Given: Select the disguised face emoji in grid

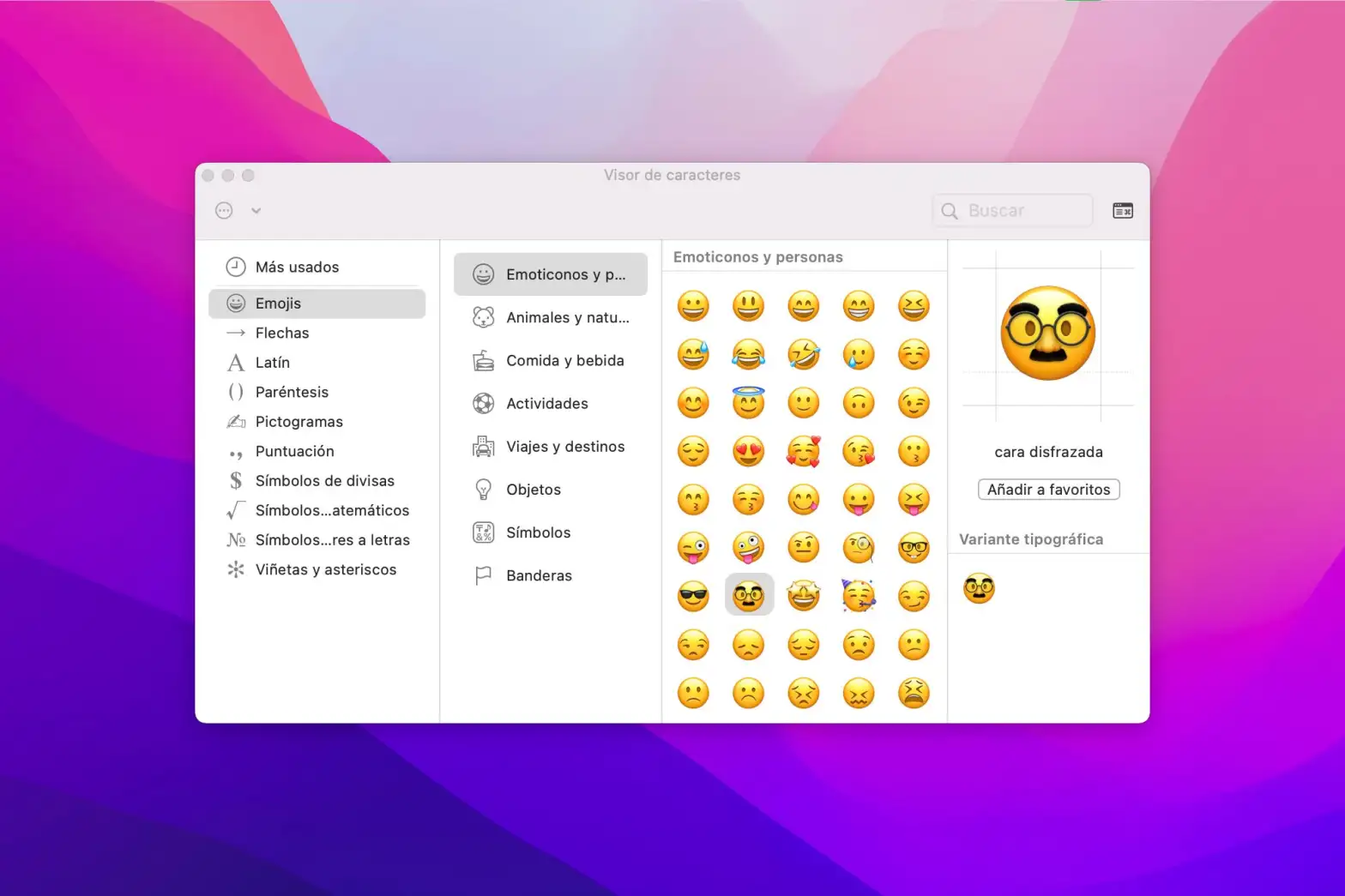Looking at the screenshot, I should click(x=749, y=595).
